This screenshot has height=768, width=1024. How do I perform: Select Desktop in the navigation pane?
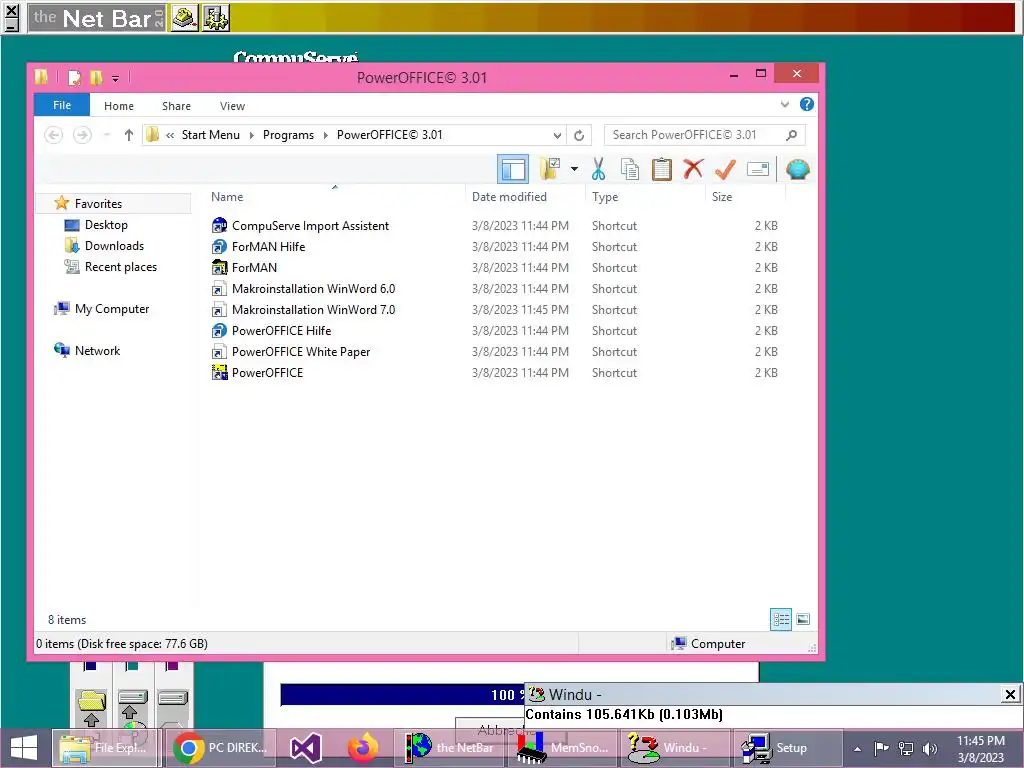pyautogui.click(x=106, y=225)
